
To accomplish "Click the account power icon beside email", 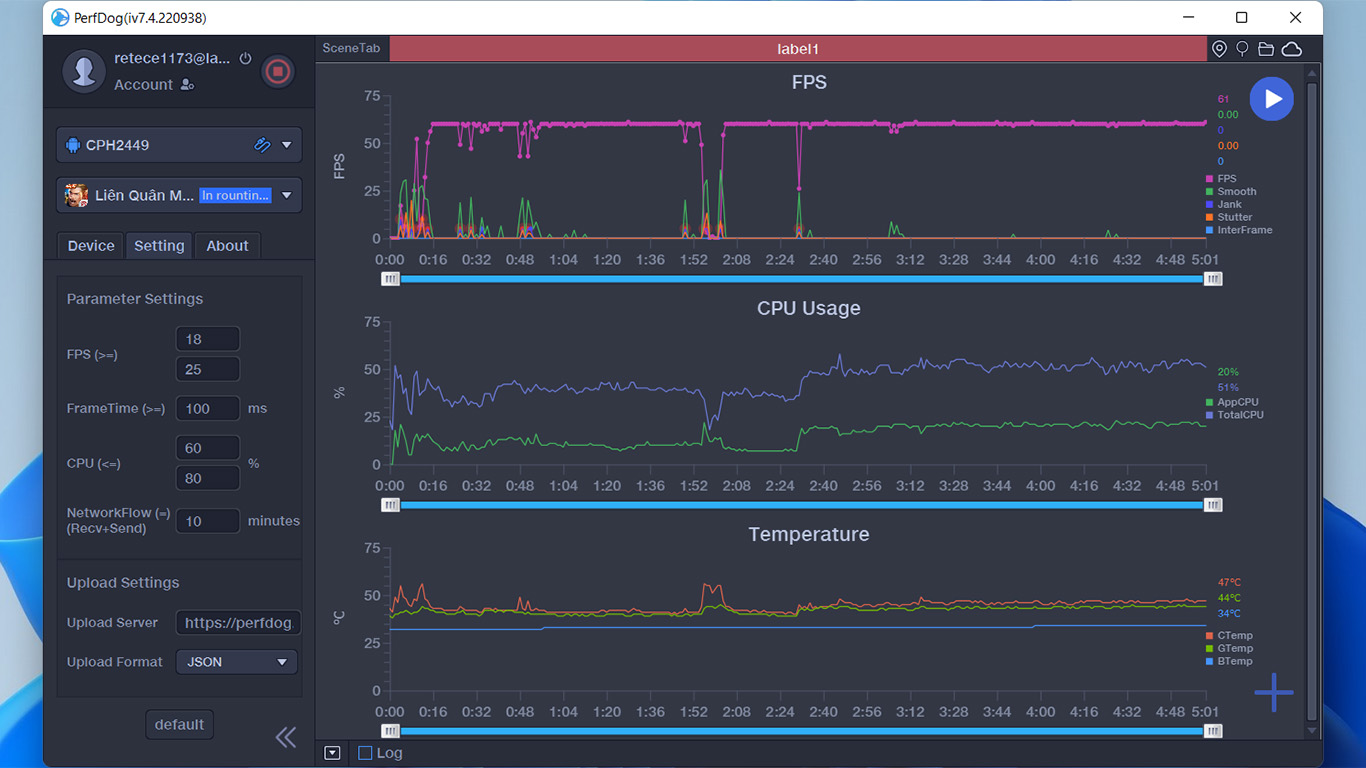I will click(245, 59).
